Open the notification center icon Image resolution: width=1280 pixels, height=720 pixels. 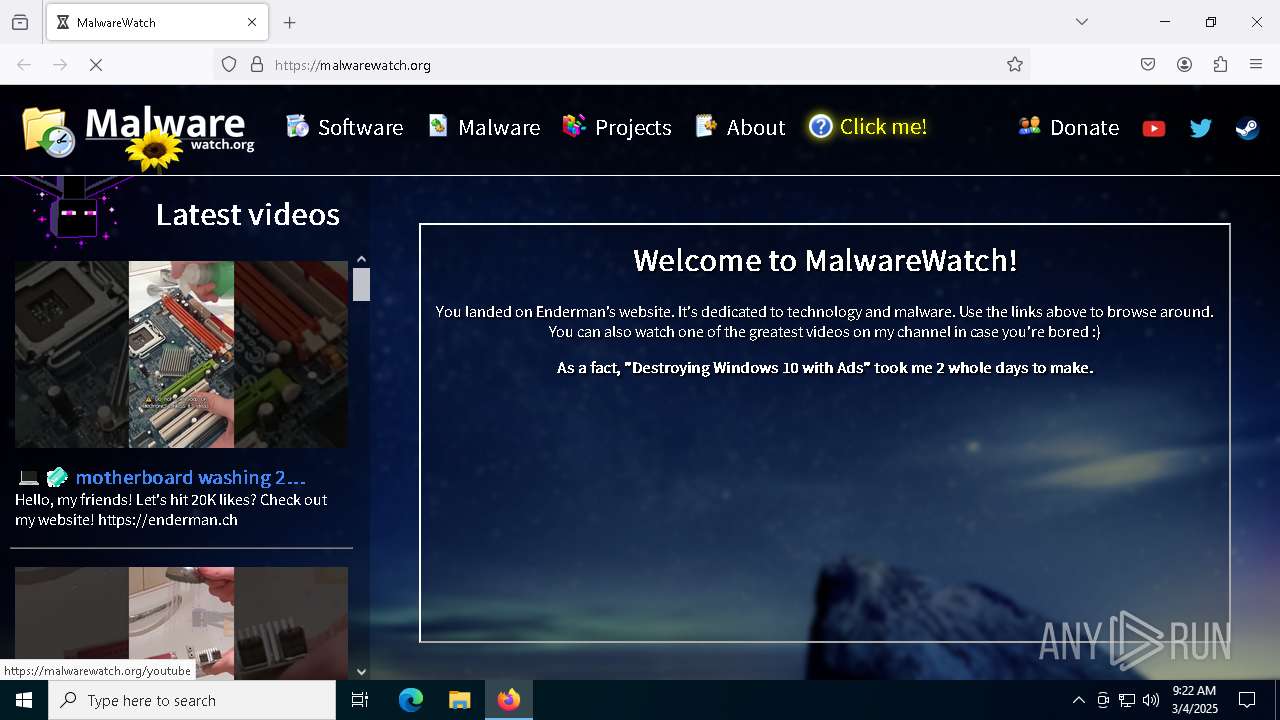click(x=1247, y=700)
